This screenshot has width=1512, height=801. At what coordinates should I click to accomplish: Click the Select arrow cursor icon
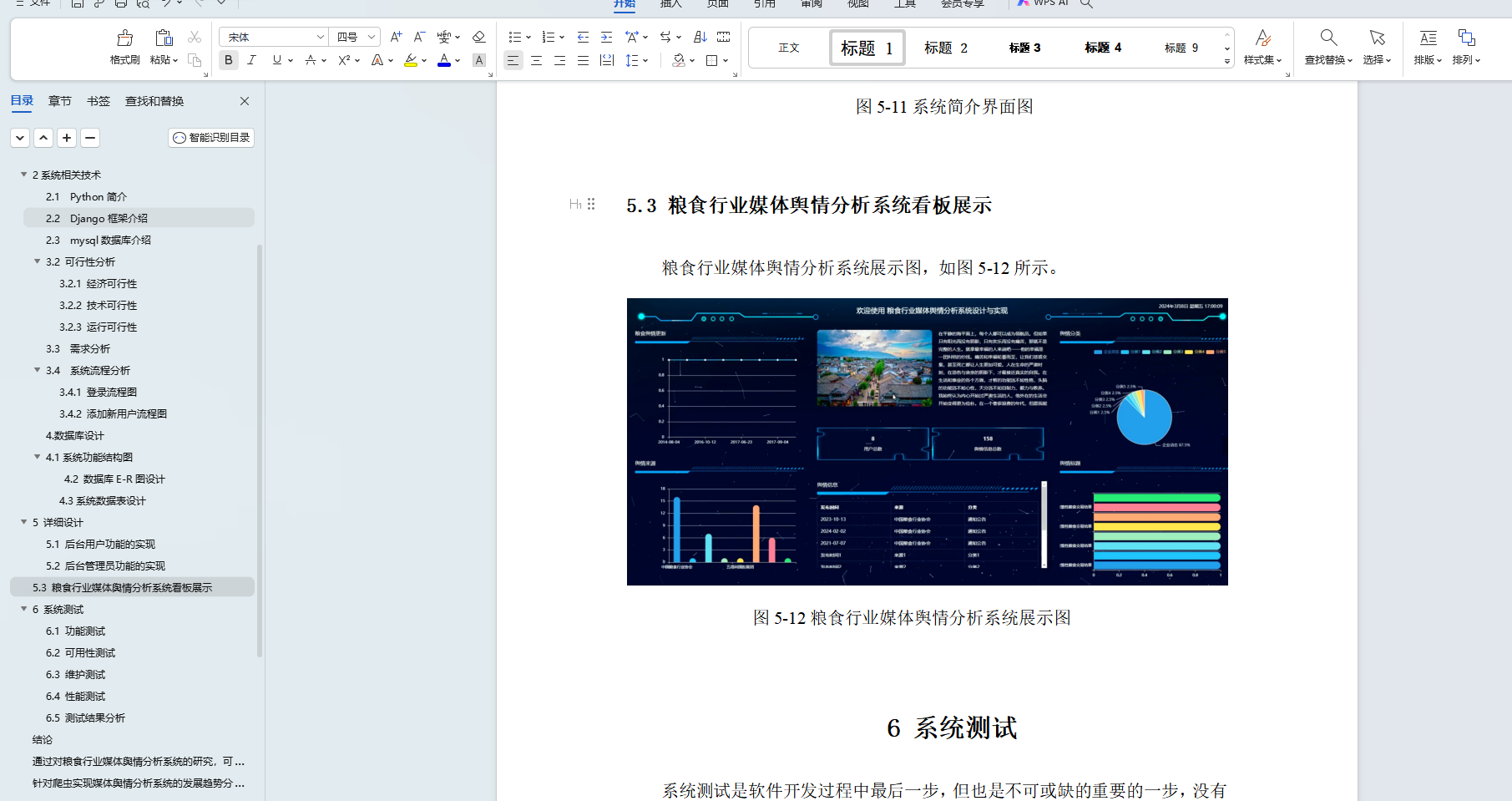(x=1377, y=38)
